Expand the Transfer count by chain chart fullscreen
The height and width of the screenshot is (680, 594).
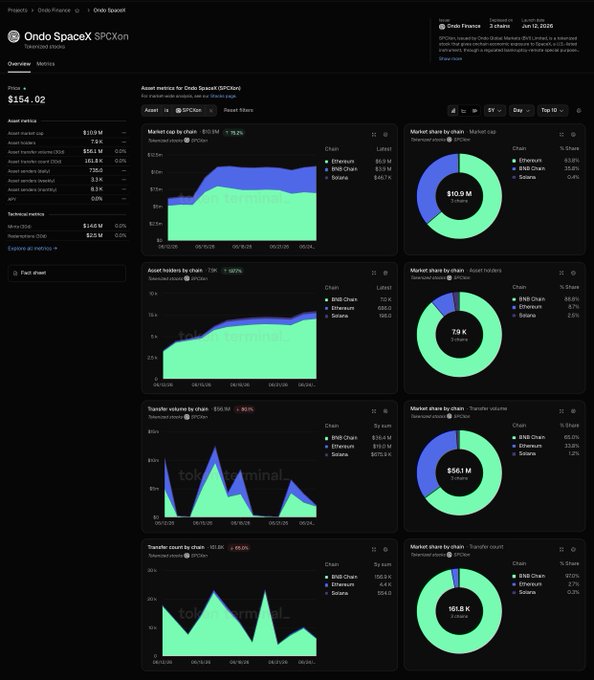click(x=374, y=549)
